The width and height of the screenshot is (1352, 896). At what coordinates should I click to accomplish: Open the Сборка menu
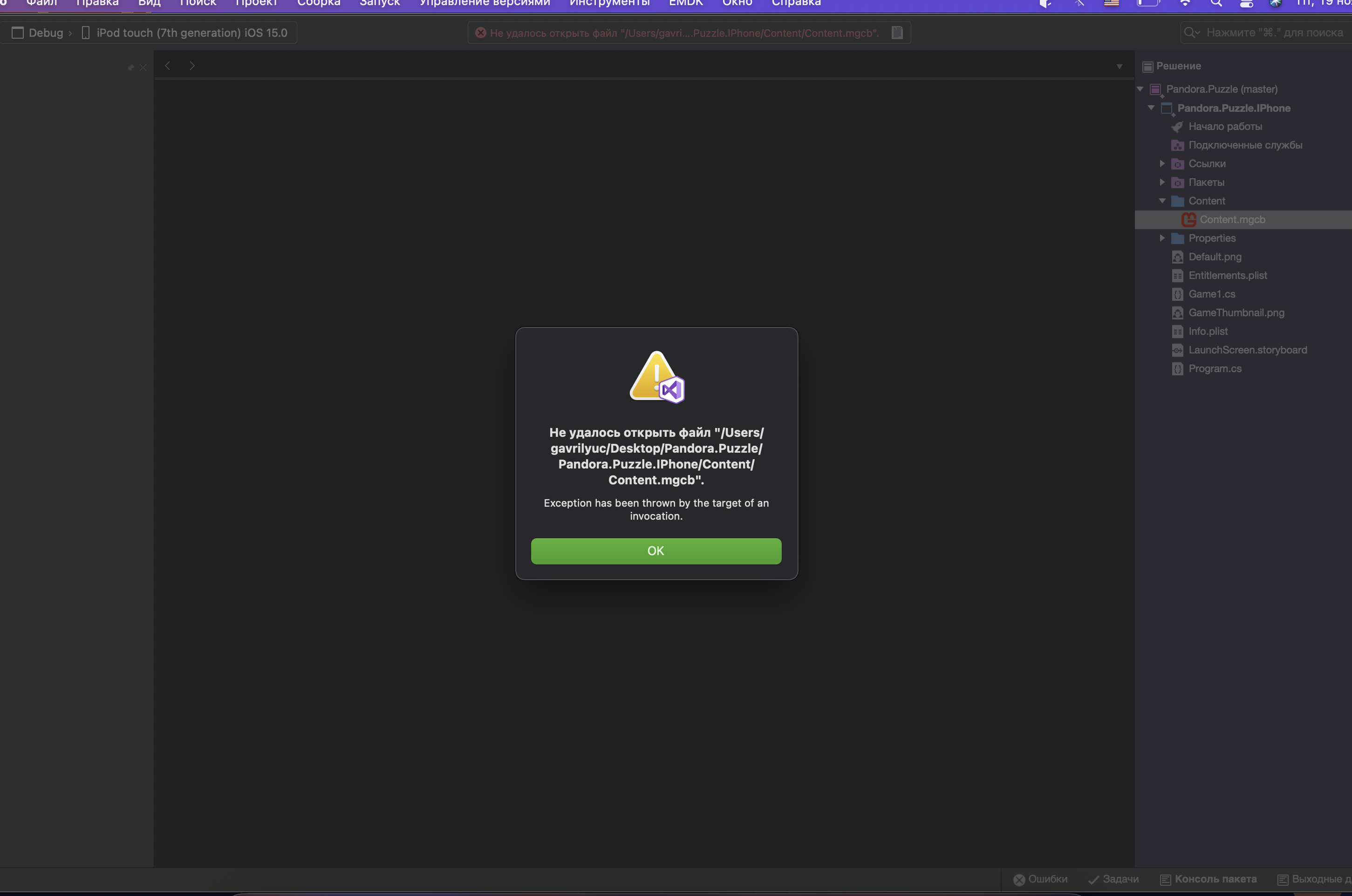[x=318, y=3]
